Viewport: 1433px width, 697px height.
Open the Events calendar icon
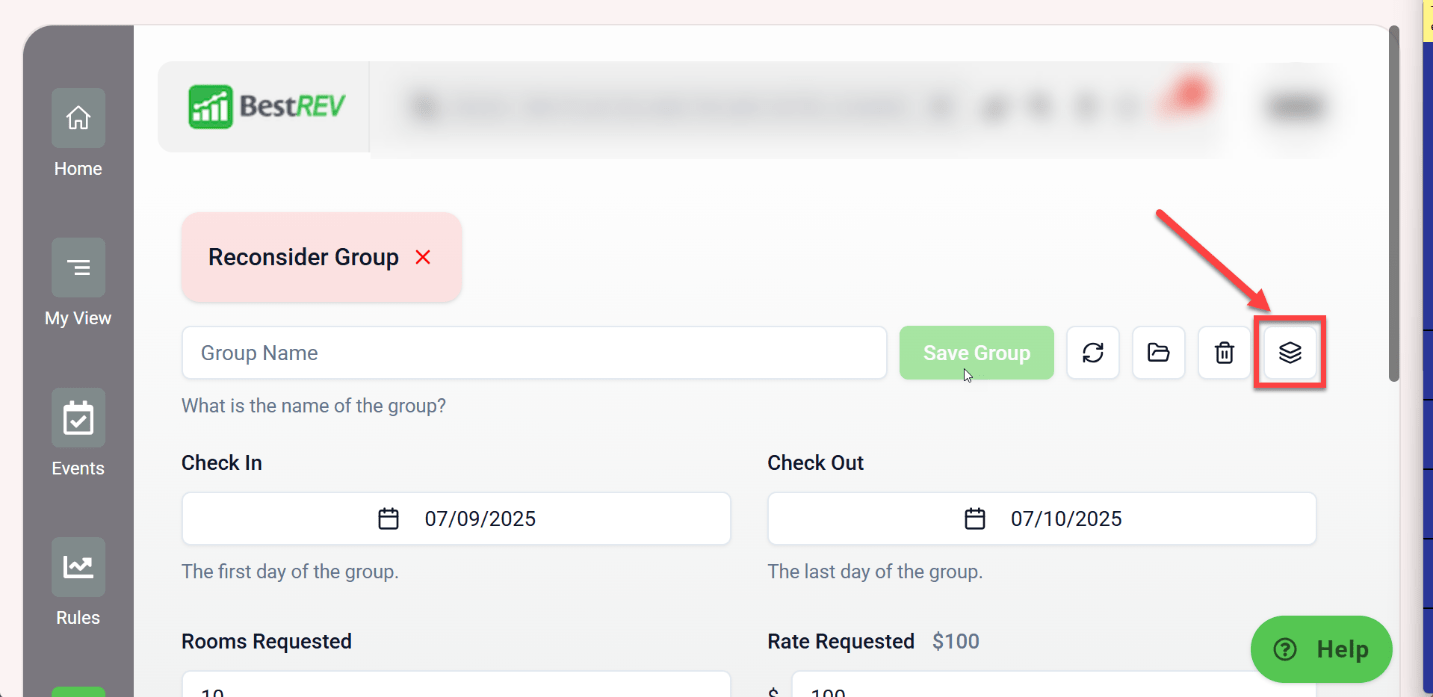(78, 418)
